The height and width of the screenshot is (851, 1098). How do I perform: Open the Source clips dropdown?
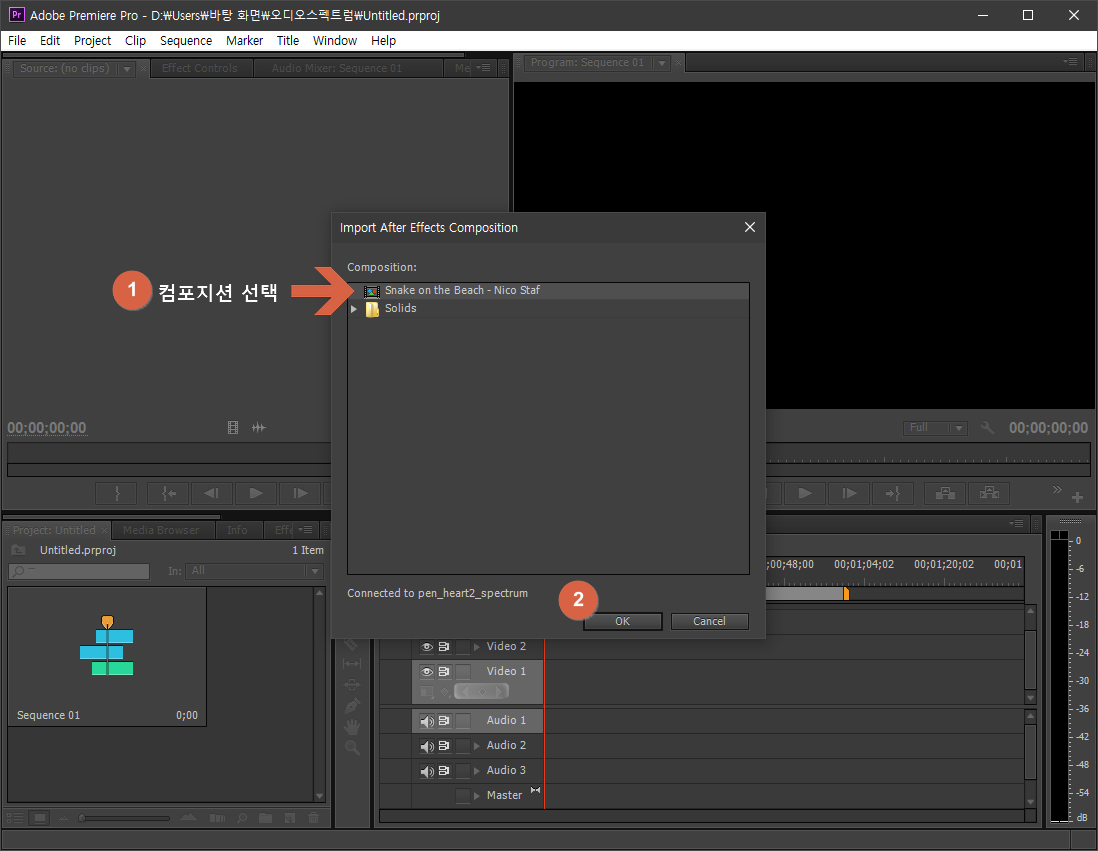(127, 69)
